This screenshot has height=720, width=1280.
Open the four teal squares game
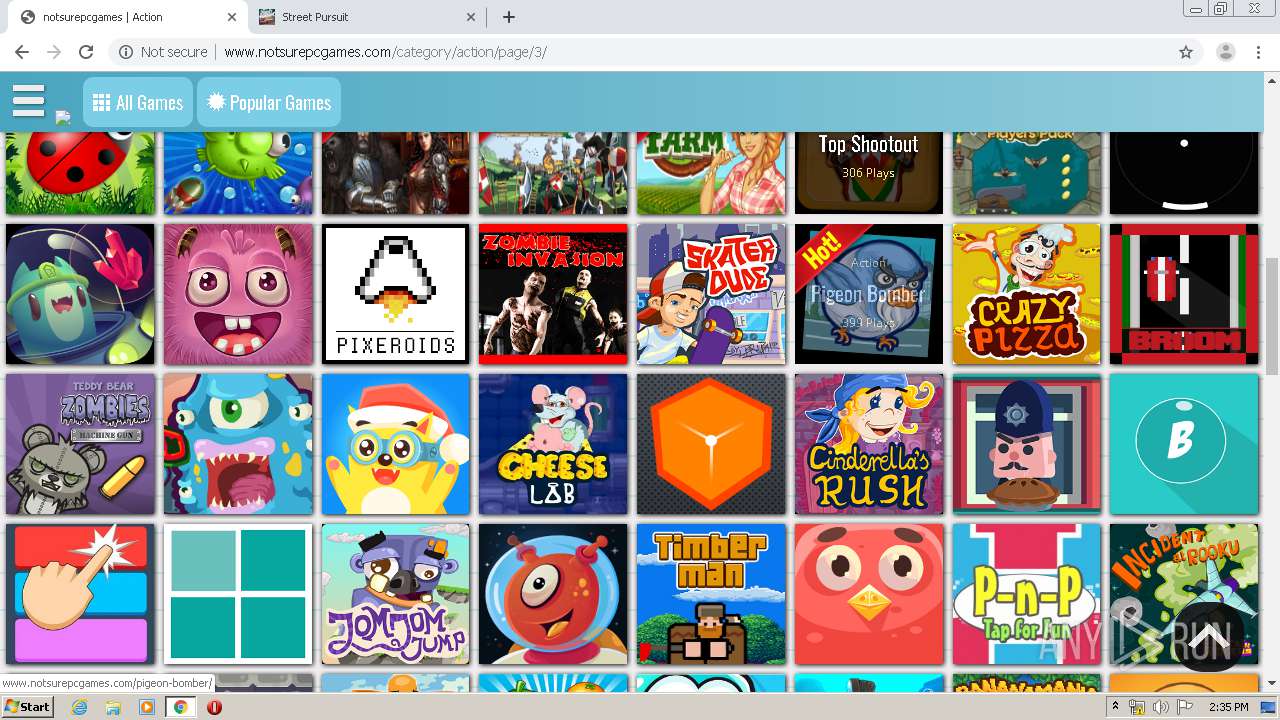(x=238, y=594)
